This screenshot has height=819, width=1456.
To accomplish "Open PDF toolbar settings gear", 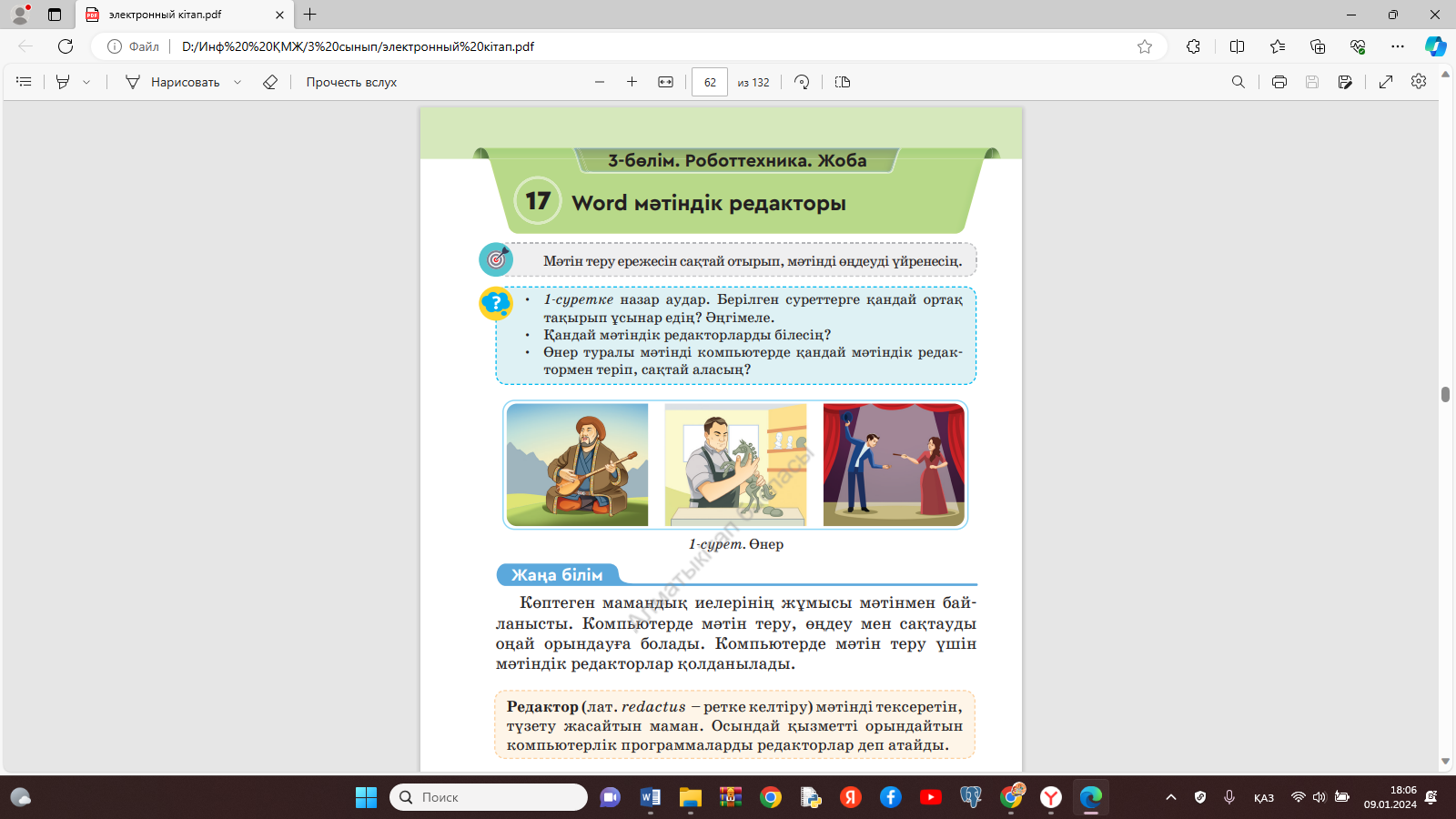I will click(1419, 82).
